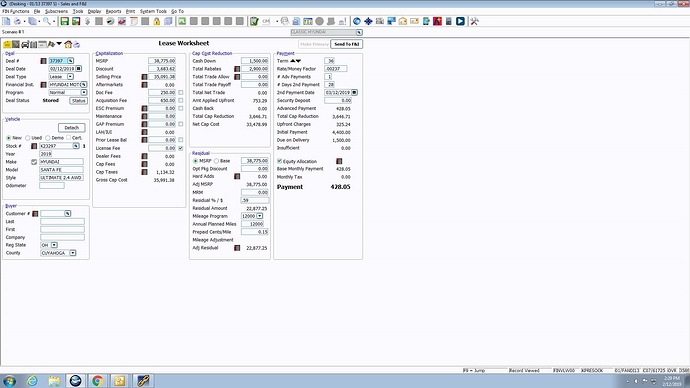Expand the dropdown arrow on worksheet toolbar
Viewport: 690px width, 388px height.
(x=59, y=44)
